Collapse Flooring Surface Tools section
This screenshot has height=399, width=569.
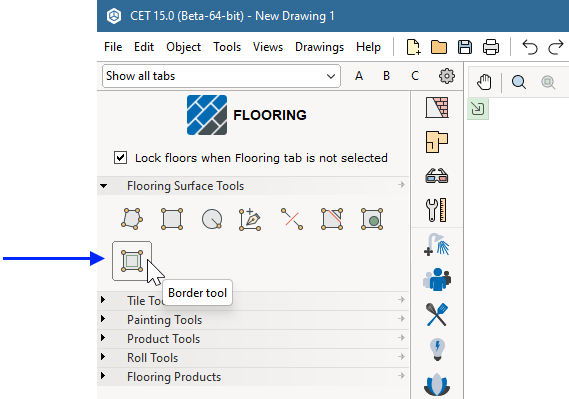[x=104, y=186]
